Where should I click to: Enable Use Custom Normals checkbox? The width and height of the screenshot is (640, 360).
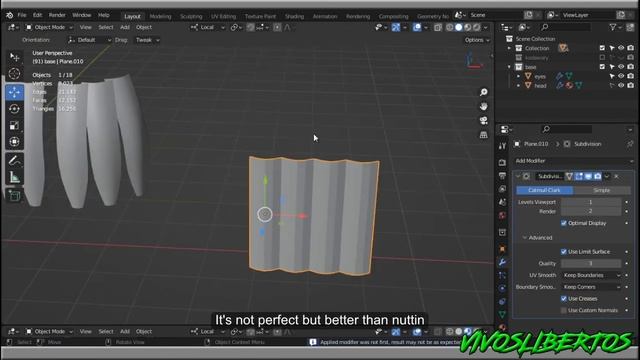pos(564,311)
